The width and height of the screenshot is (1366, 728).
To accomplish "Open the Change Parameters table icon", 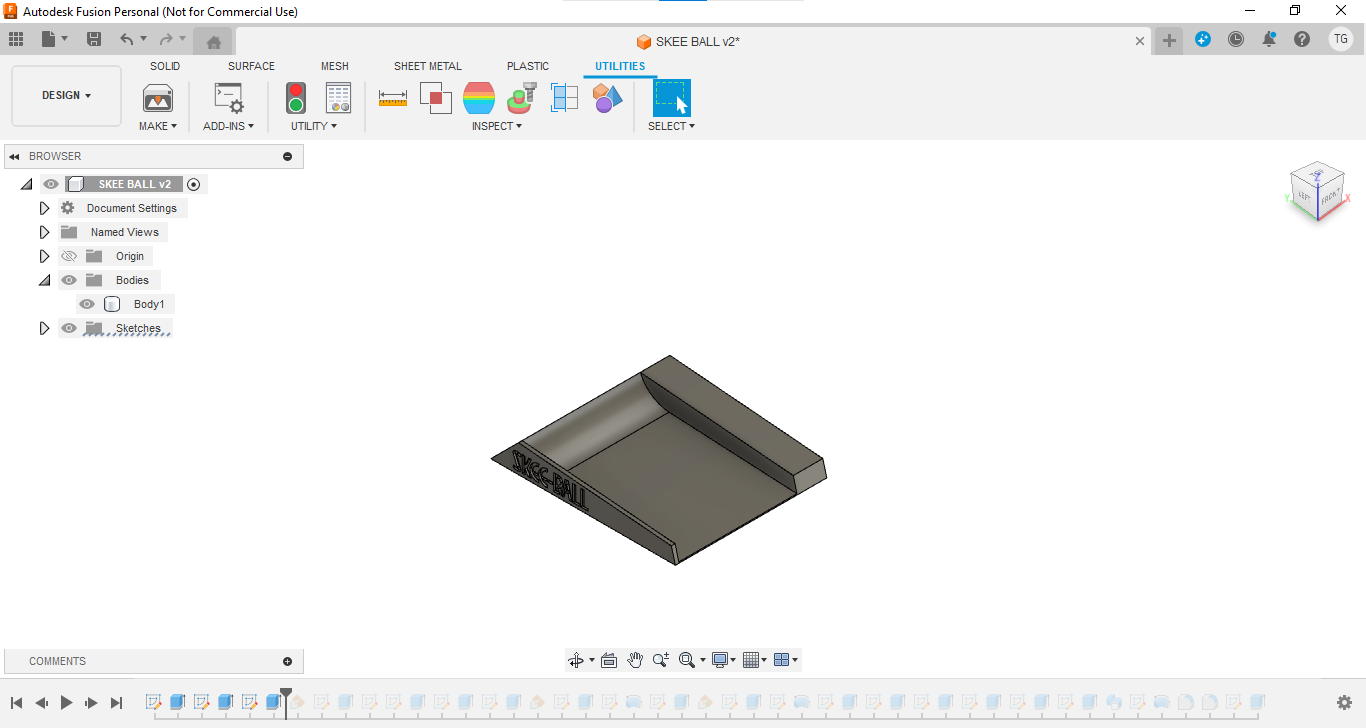I will (x=339, y=98).
